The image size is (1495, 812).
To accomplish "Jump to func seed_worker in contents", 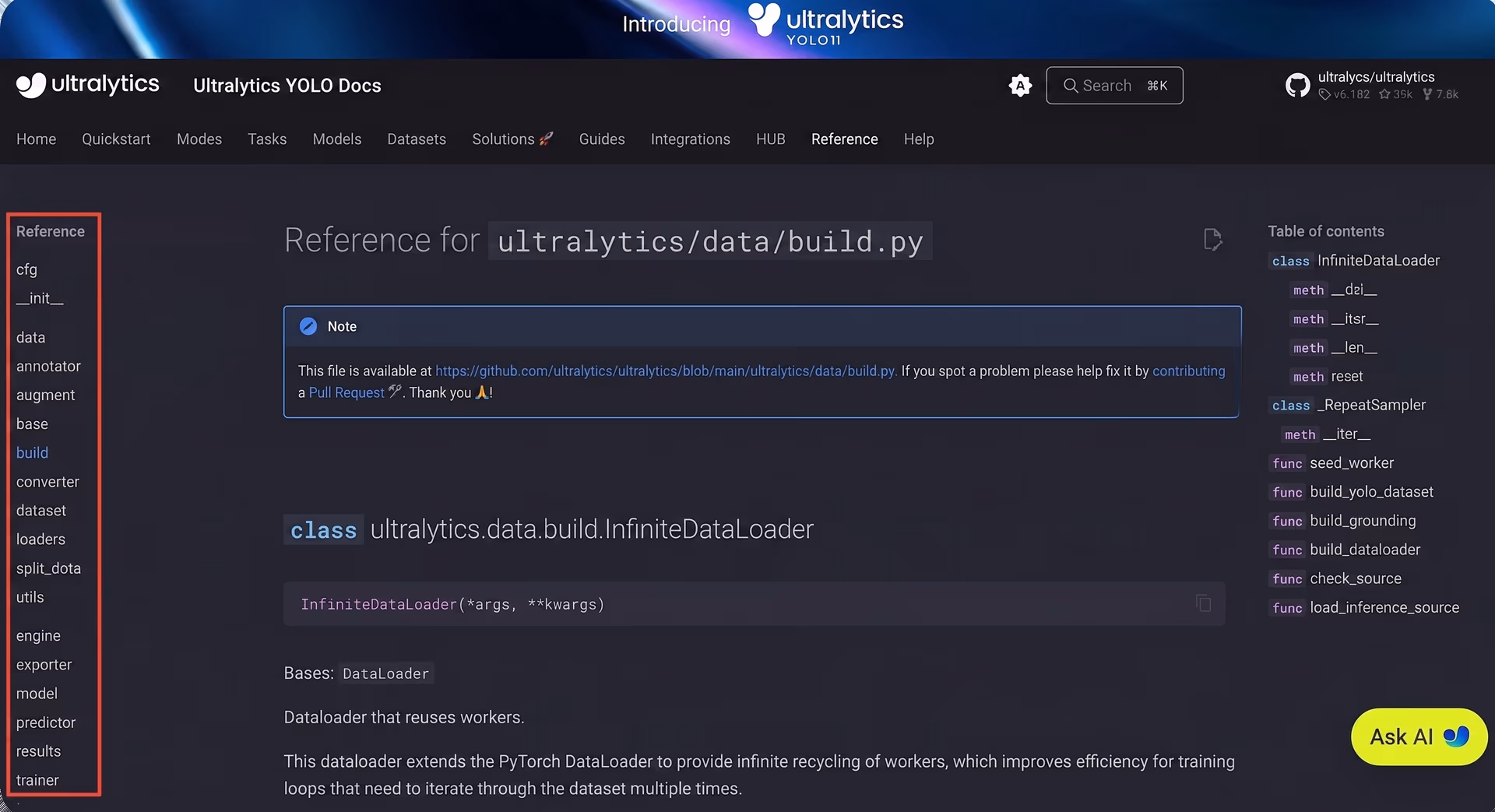I will [1332, 462].
